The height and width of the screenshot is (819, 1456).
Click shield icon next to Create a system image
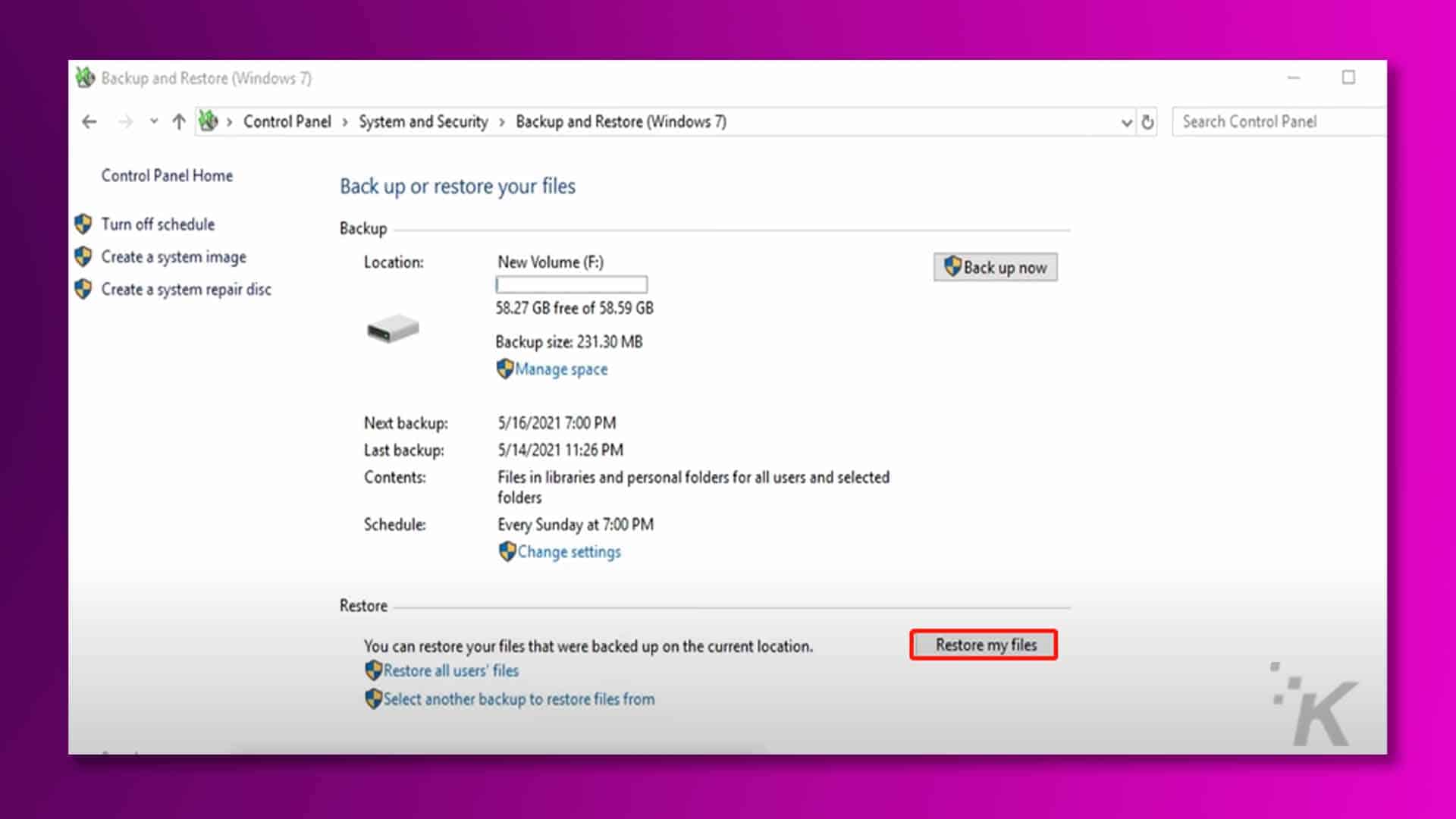pyautogui.click(x=83, y=257)
